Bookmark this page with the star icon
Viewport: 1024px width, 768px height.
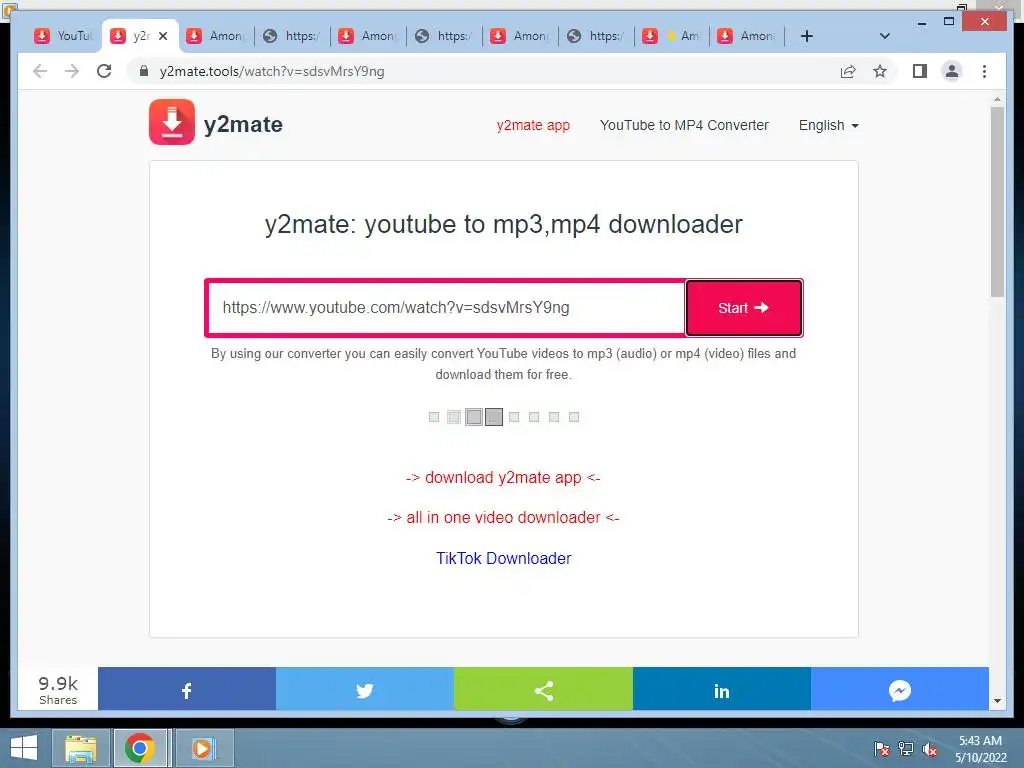point(880,71)
